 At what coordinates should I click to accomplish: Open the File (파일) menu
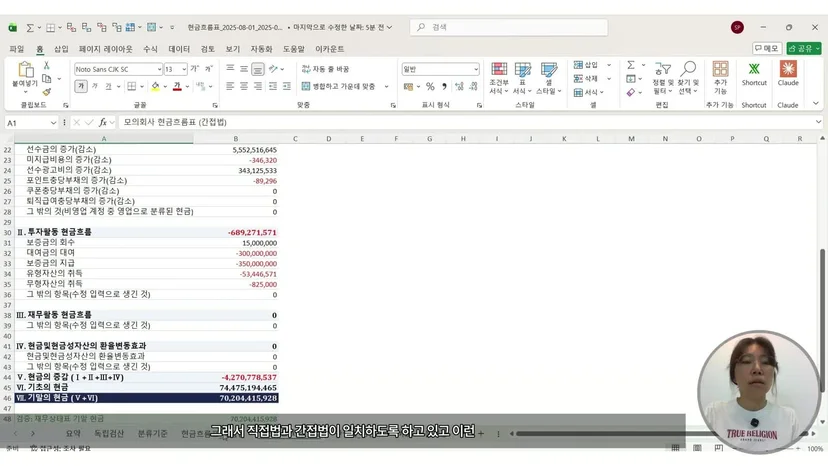[x=17, y=49]
